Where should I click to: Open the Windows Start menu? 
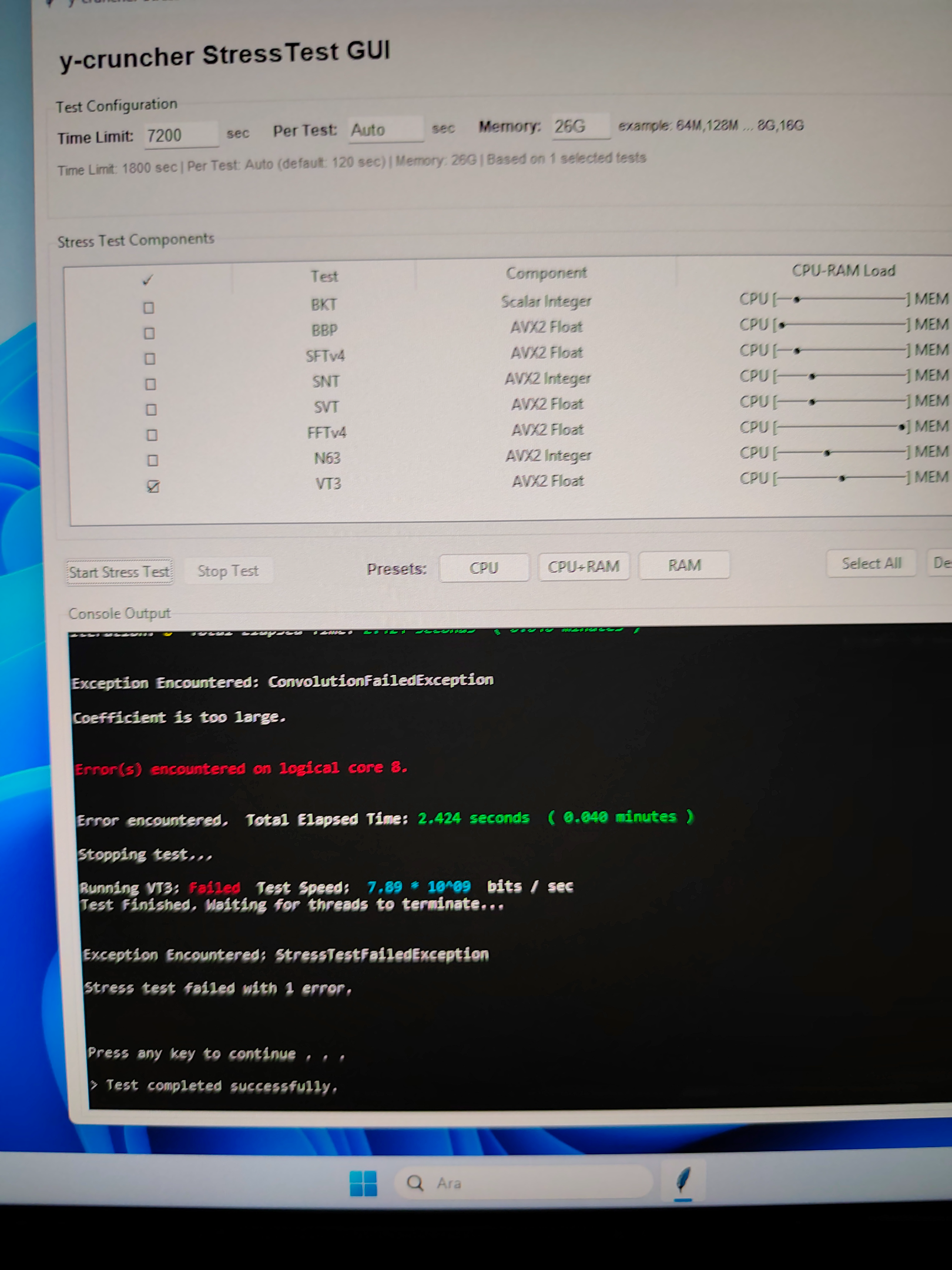point(363,1183)
